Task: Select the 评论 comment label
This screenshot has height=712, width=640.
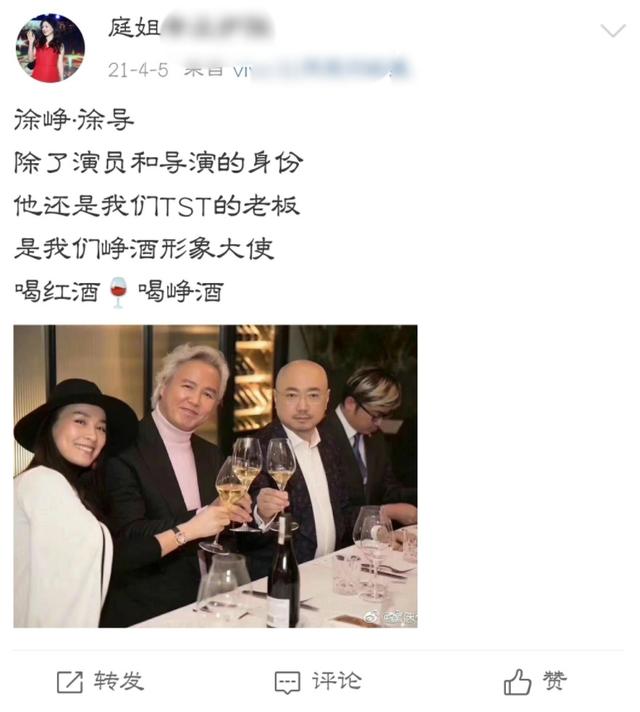Action: click(x=337, y=681)
